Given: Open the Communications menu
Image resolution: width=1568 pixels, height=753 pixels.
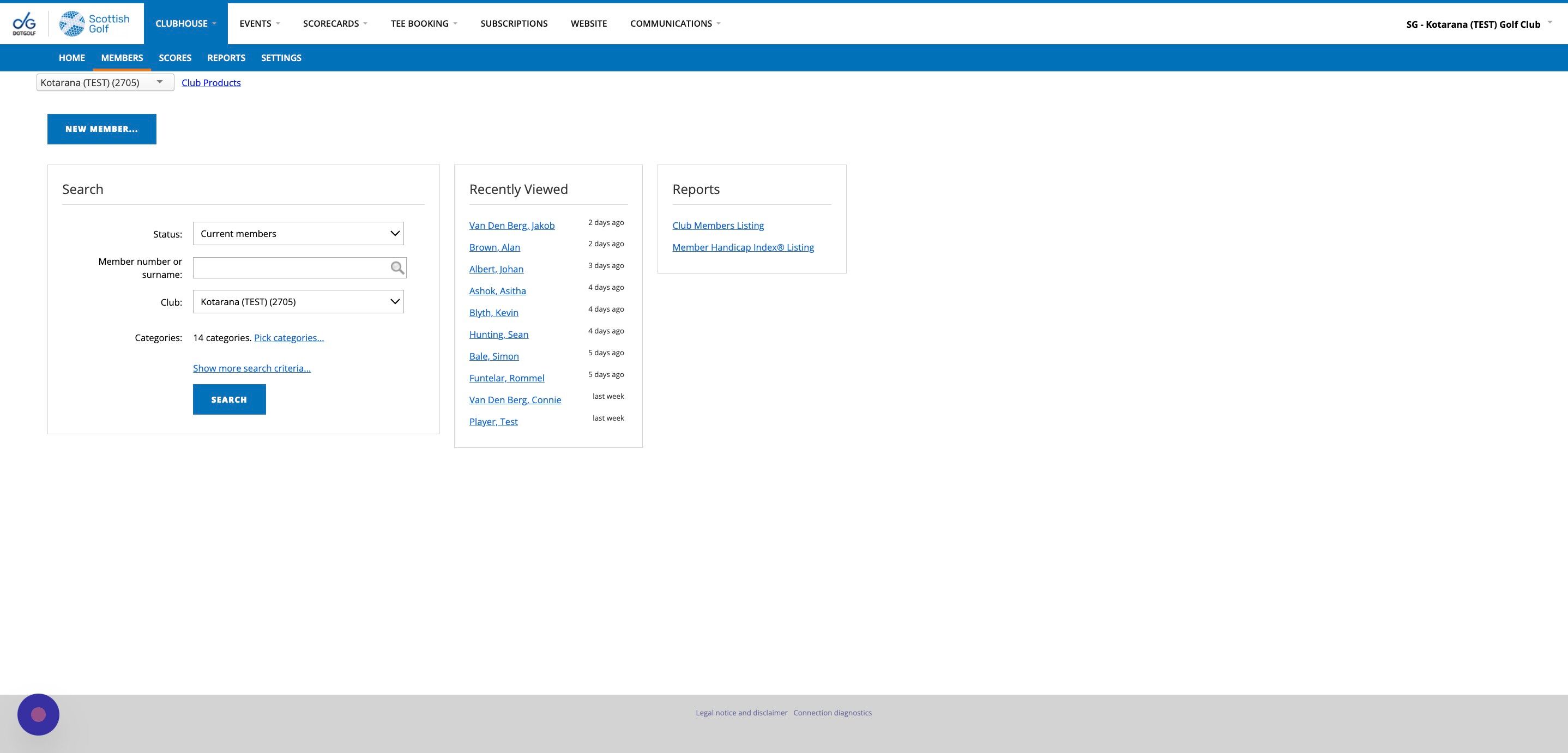Looking at the screenshot, I should coord(674,24).
